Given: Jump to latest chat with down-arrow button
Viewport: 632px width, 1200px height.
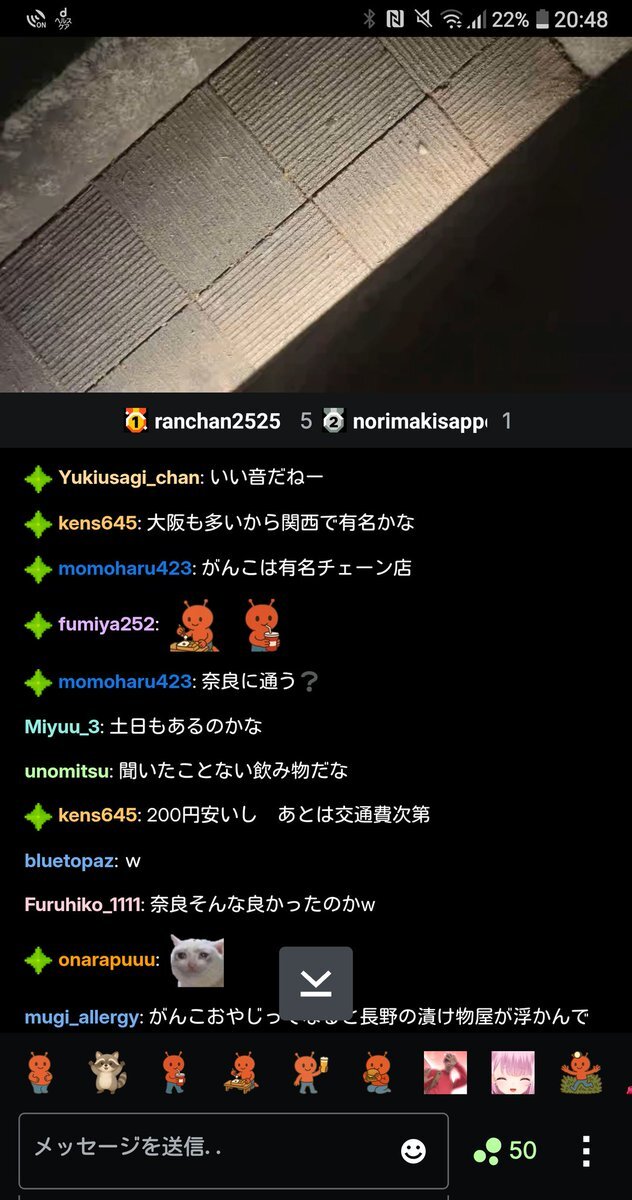Looking at the screenshot, I should (x=316, y=983).
